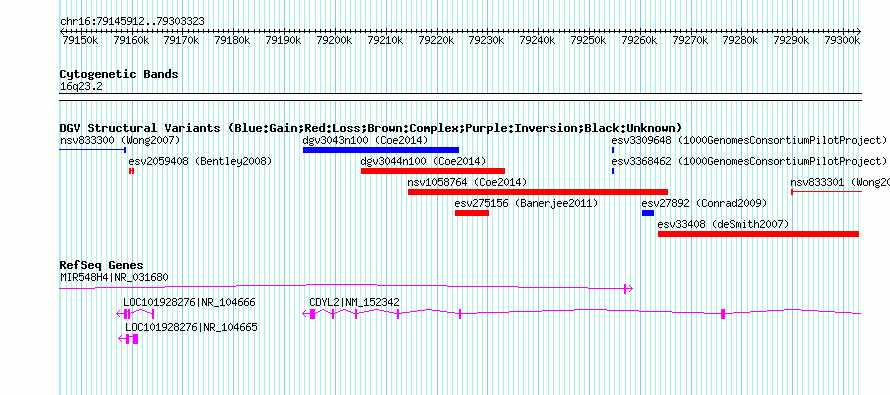Click the MIR548H4 gene track line
The height and width of the screenshot is (395, 890).
346,287
